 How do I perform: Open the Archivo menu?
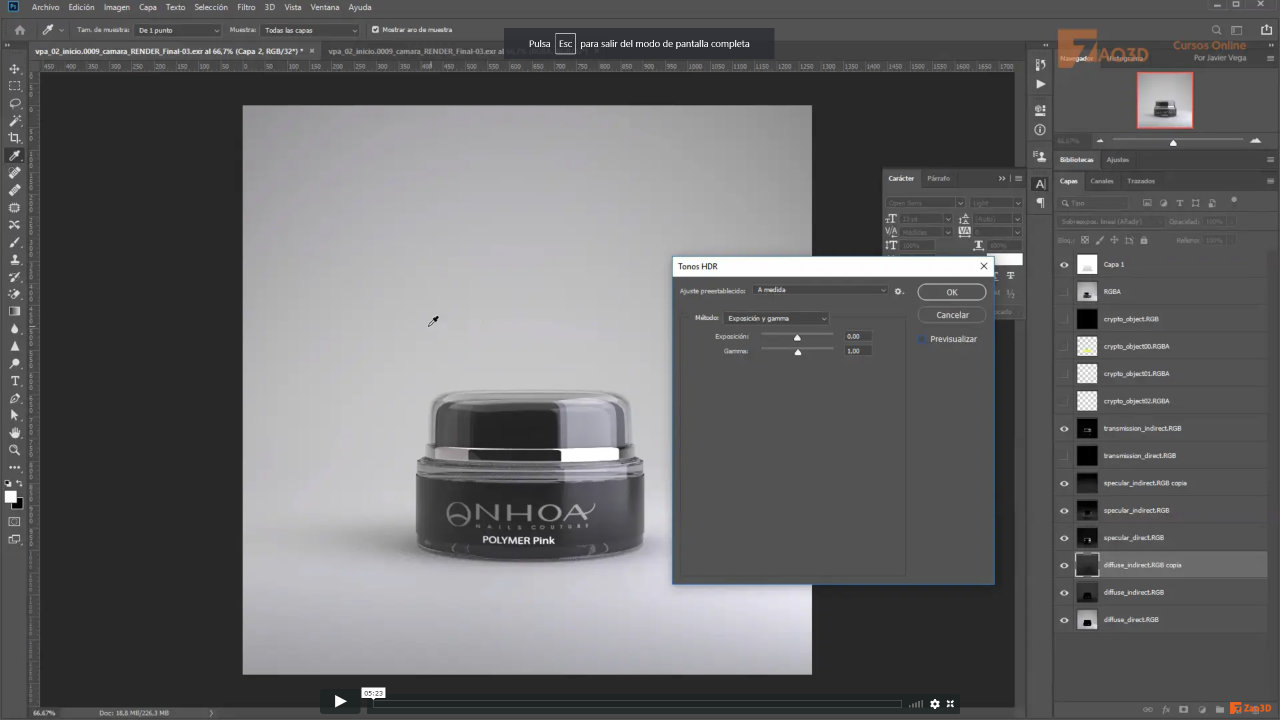[x=45, y=7]
